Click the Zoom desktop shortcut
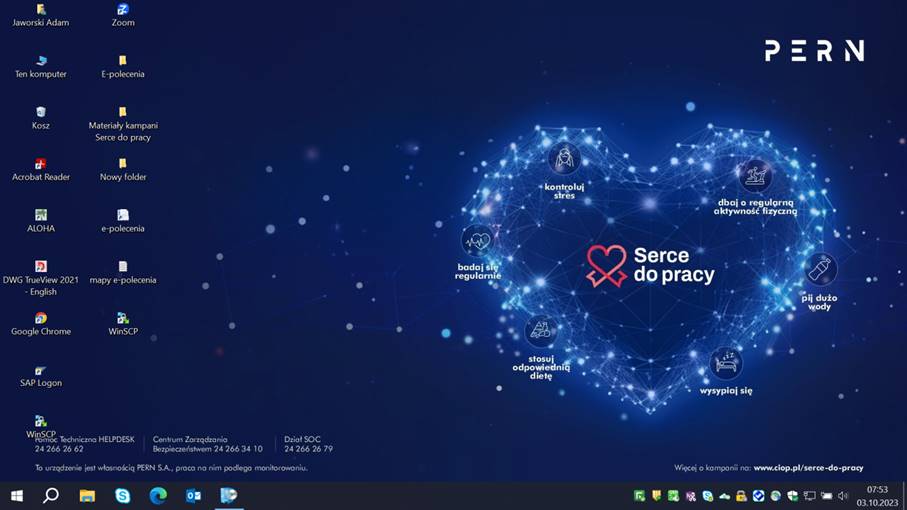Image resolution: width=907 pixels, height=510 pixels. point(123,10)
